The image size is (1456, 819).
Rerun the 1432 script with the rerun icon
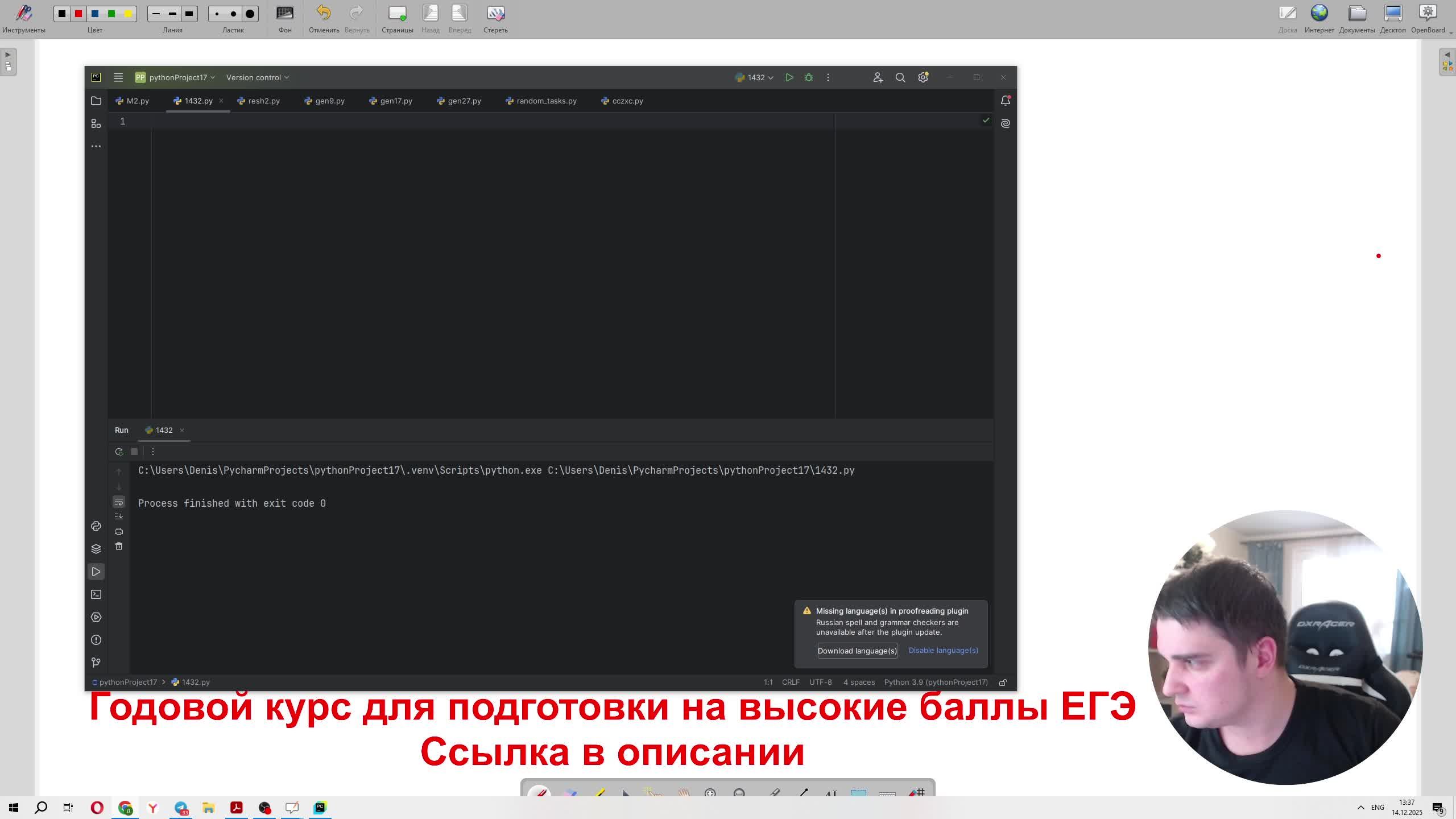[119, 451]
